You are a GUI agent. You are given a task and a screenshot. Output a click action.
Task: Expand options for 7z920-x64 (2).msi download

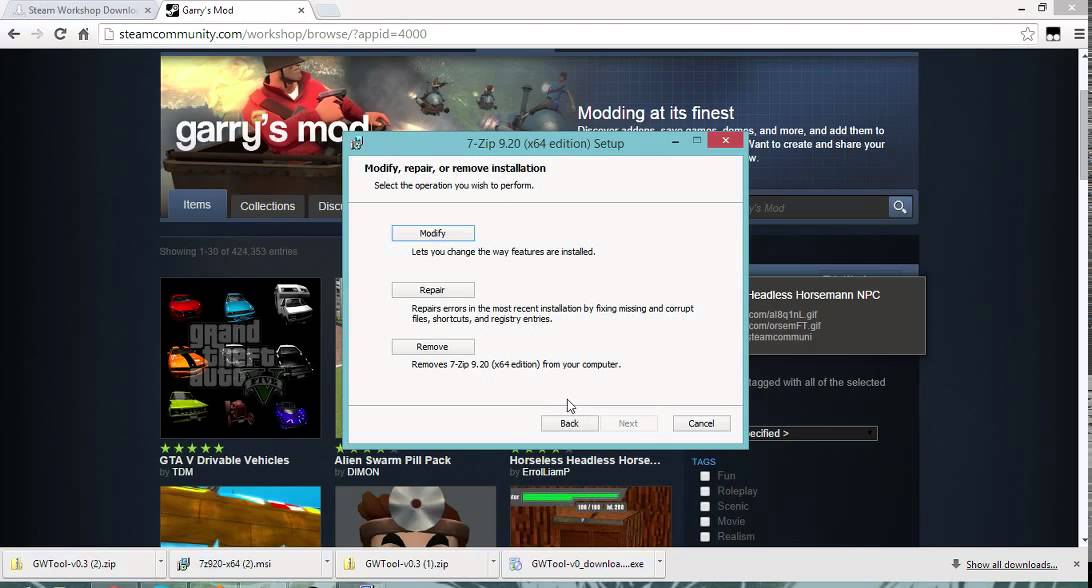(327, 562)
